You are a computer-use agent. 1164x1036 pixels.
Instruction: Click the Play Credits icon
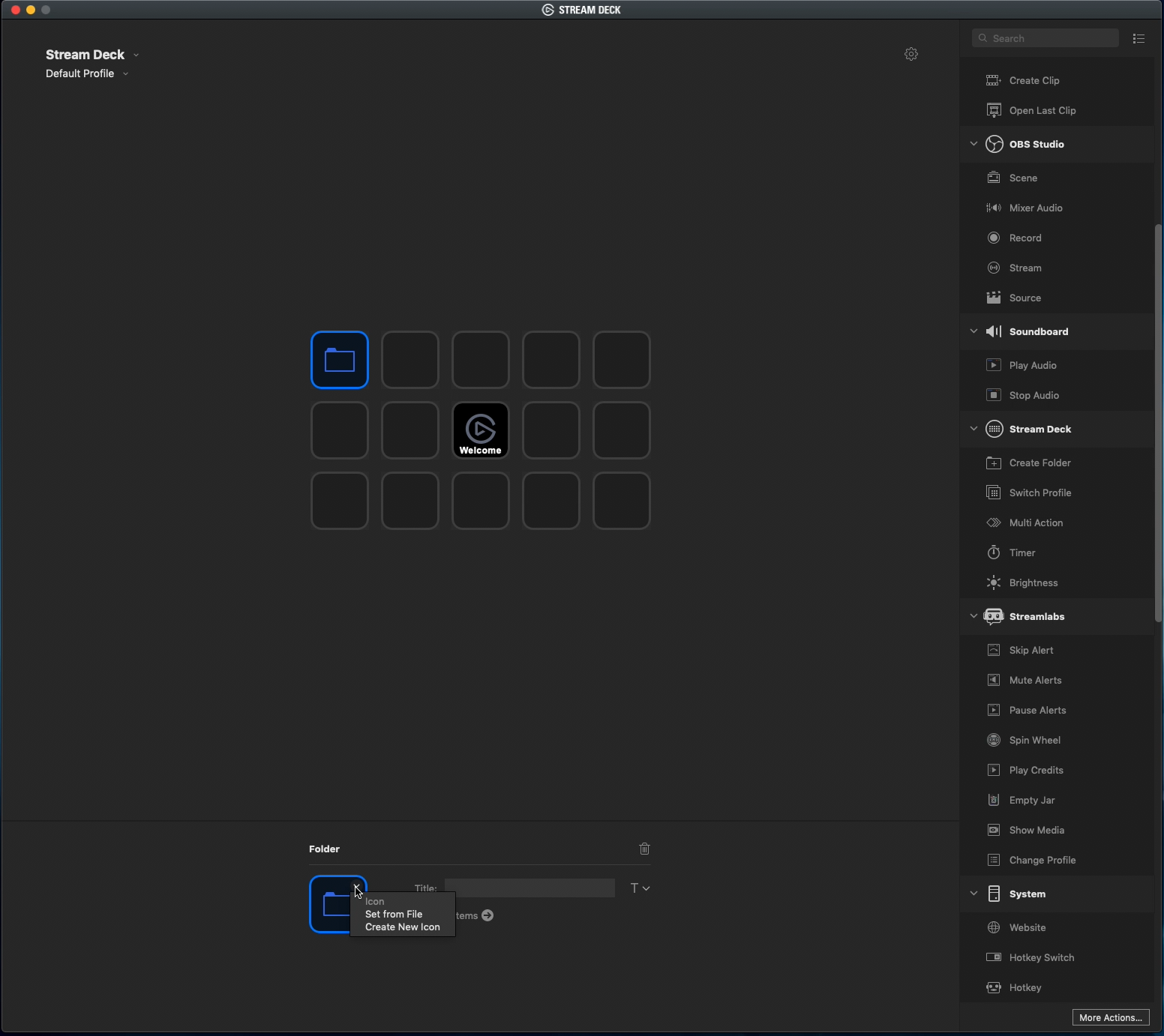(x=994, y=770)
